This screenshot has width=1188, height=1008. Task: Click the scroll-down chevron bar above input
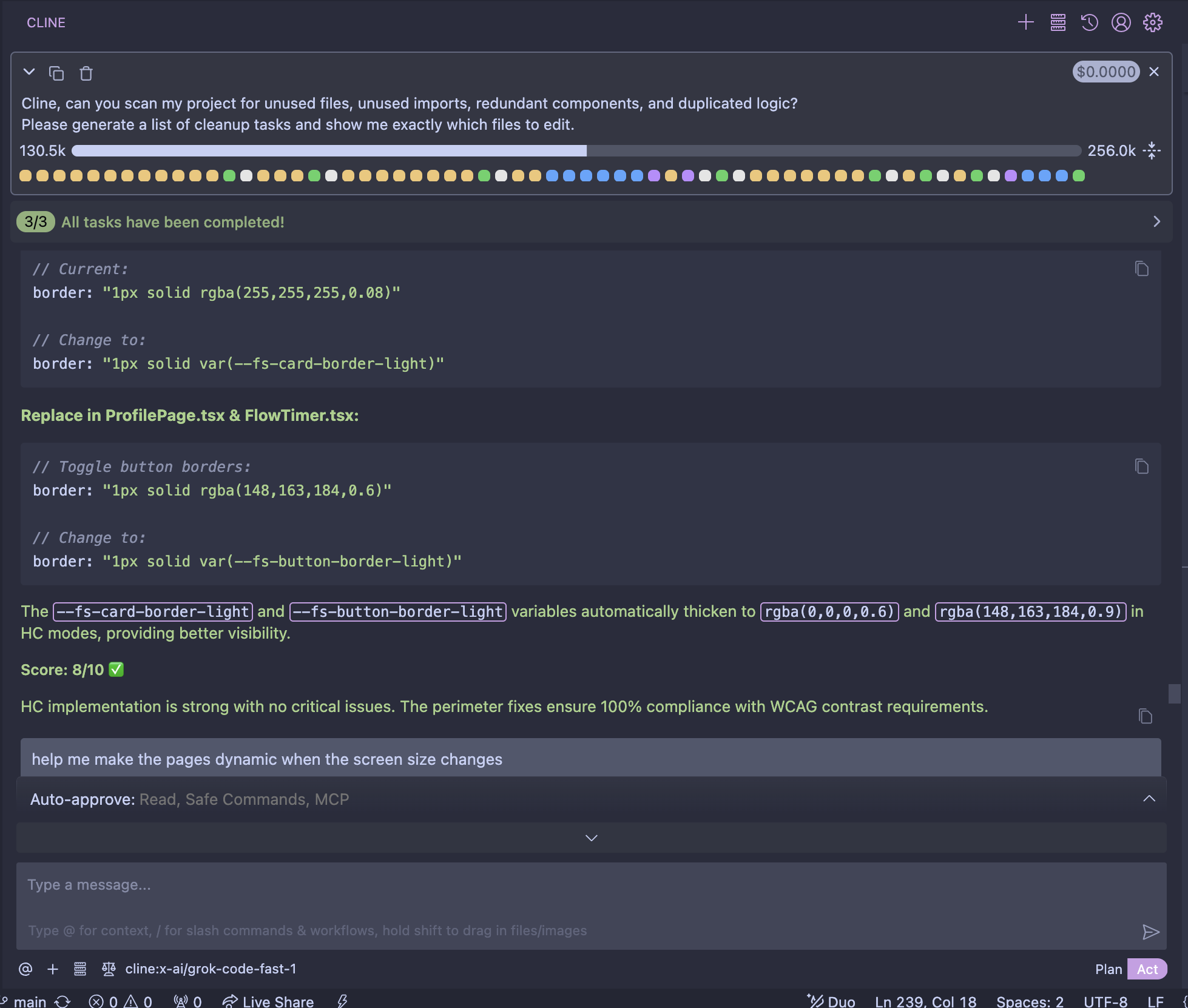pyautogui.click(x=591, y=838)
